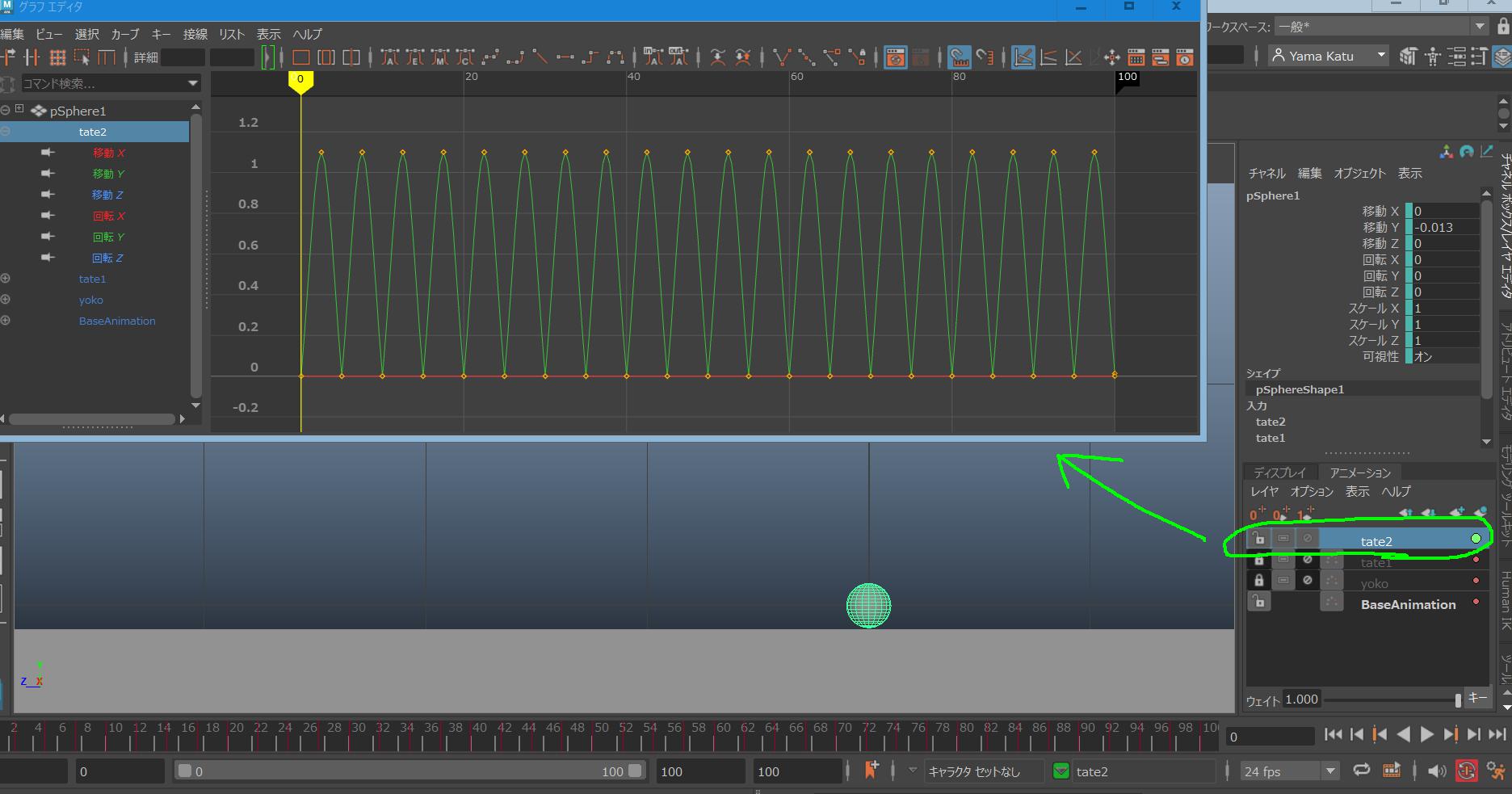
Task: Click Play Backwards button
Action: 1404,734
